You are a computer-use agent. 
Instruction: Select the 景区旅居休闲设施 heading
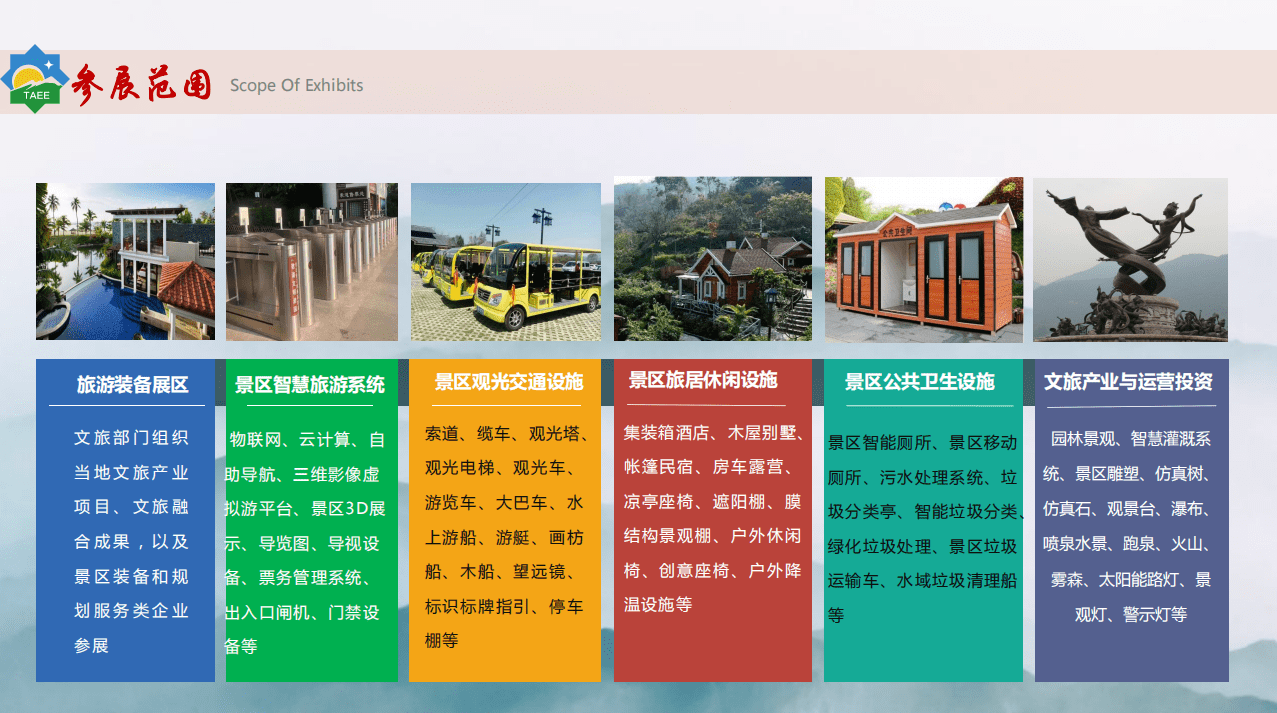coord(702,380)
